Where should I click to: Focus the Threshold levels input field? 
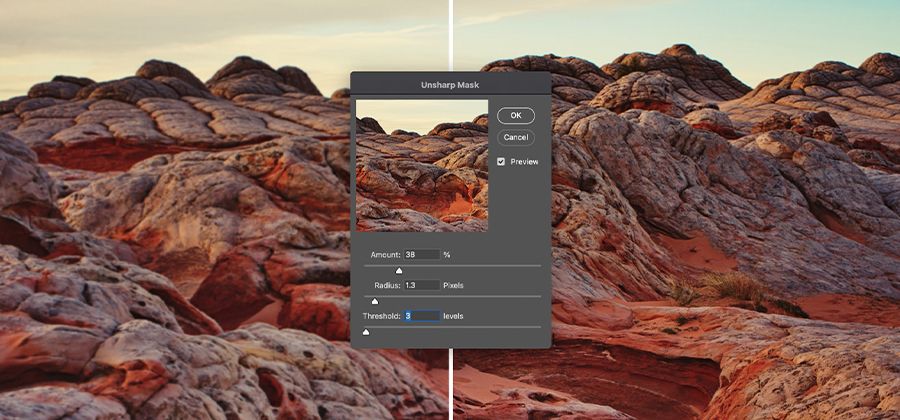pos(422,316)
